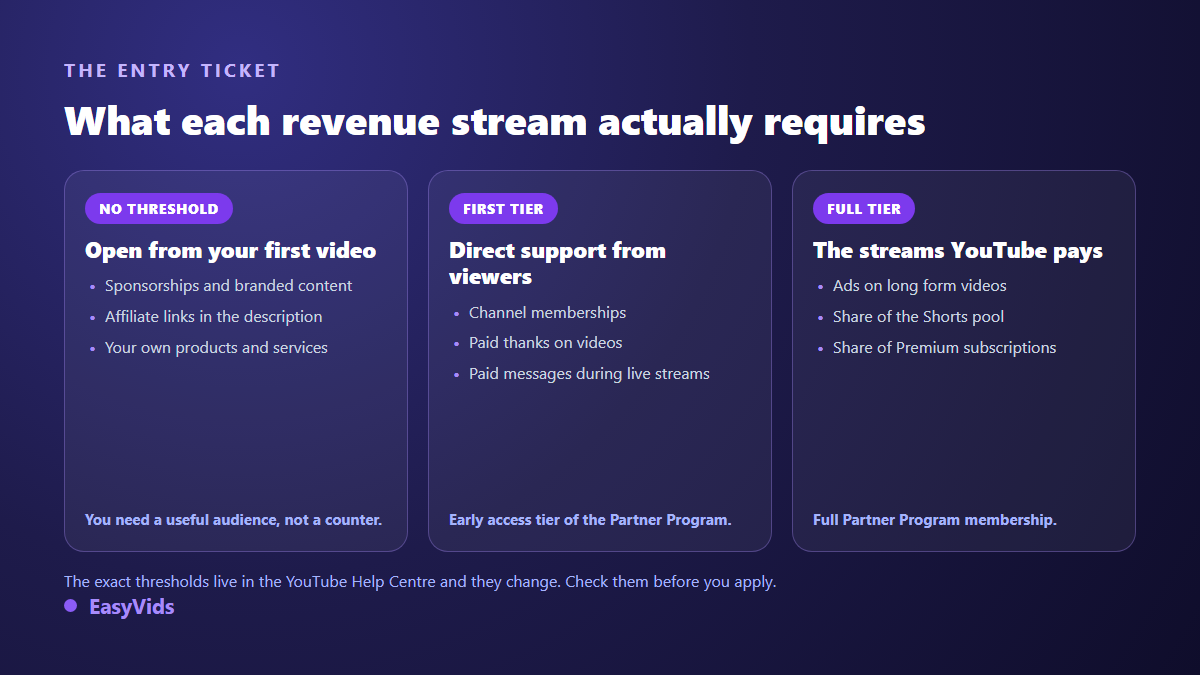Click 'You need a useful audience, not a counter.'
Screen dimensions: 1200x675
click(233, 520)
